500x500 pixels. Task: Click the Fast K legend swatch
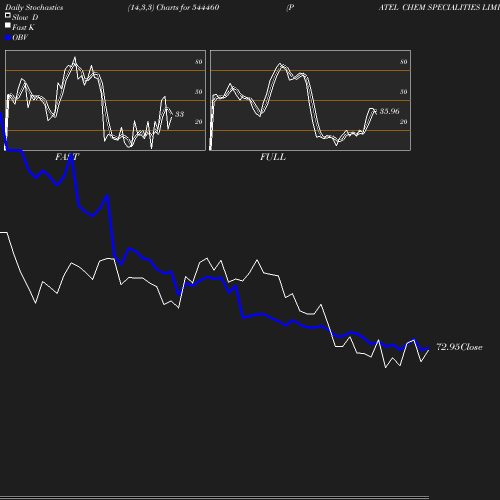click(8, 25)
